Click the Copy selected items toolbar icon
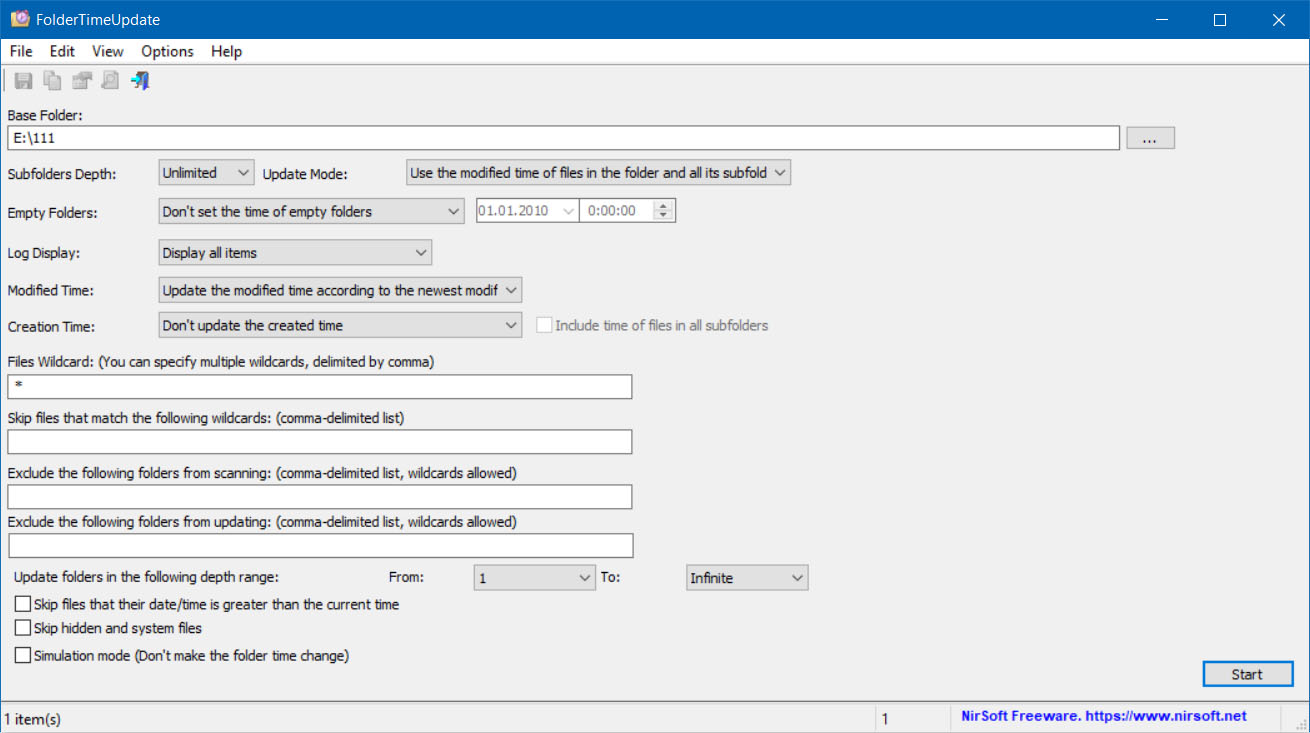This screenshot has width=1310, height=733. click(52, 81)
